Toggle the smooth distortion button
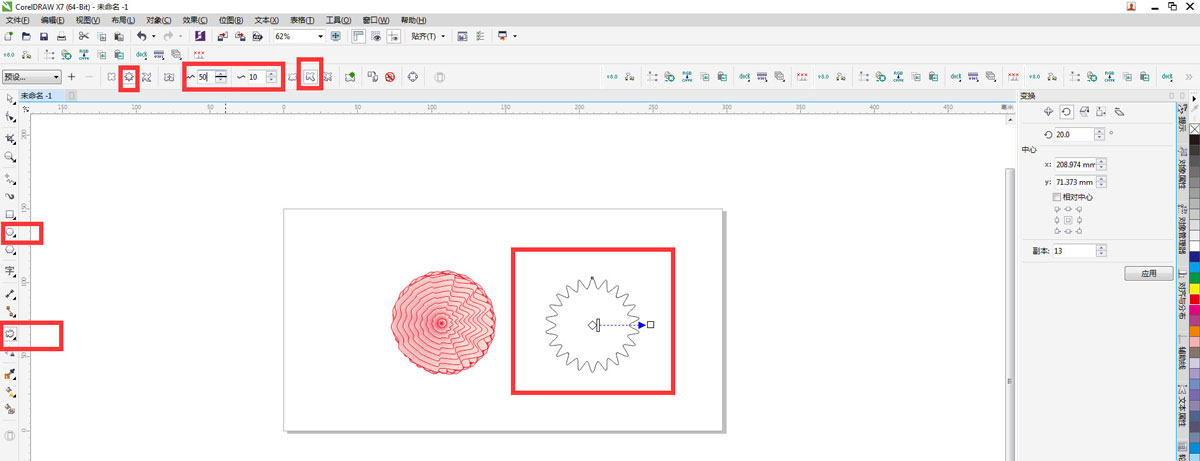Image resolution: width=1200 pixels, height=461 pixels. coord(311,77)
